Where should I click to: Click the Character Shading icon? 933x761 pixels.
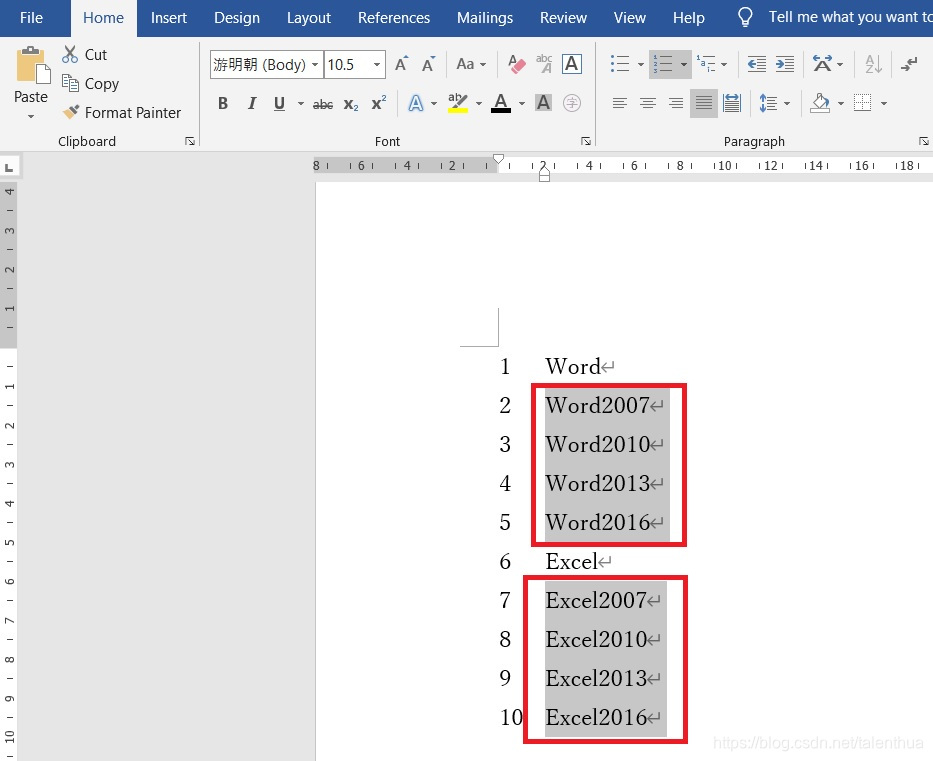tap(543, 104)
